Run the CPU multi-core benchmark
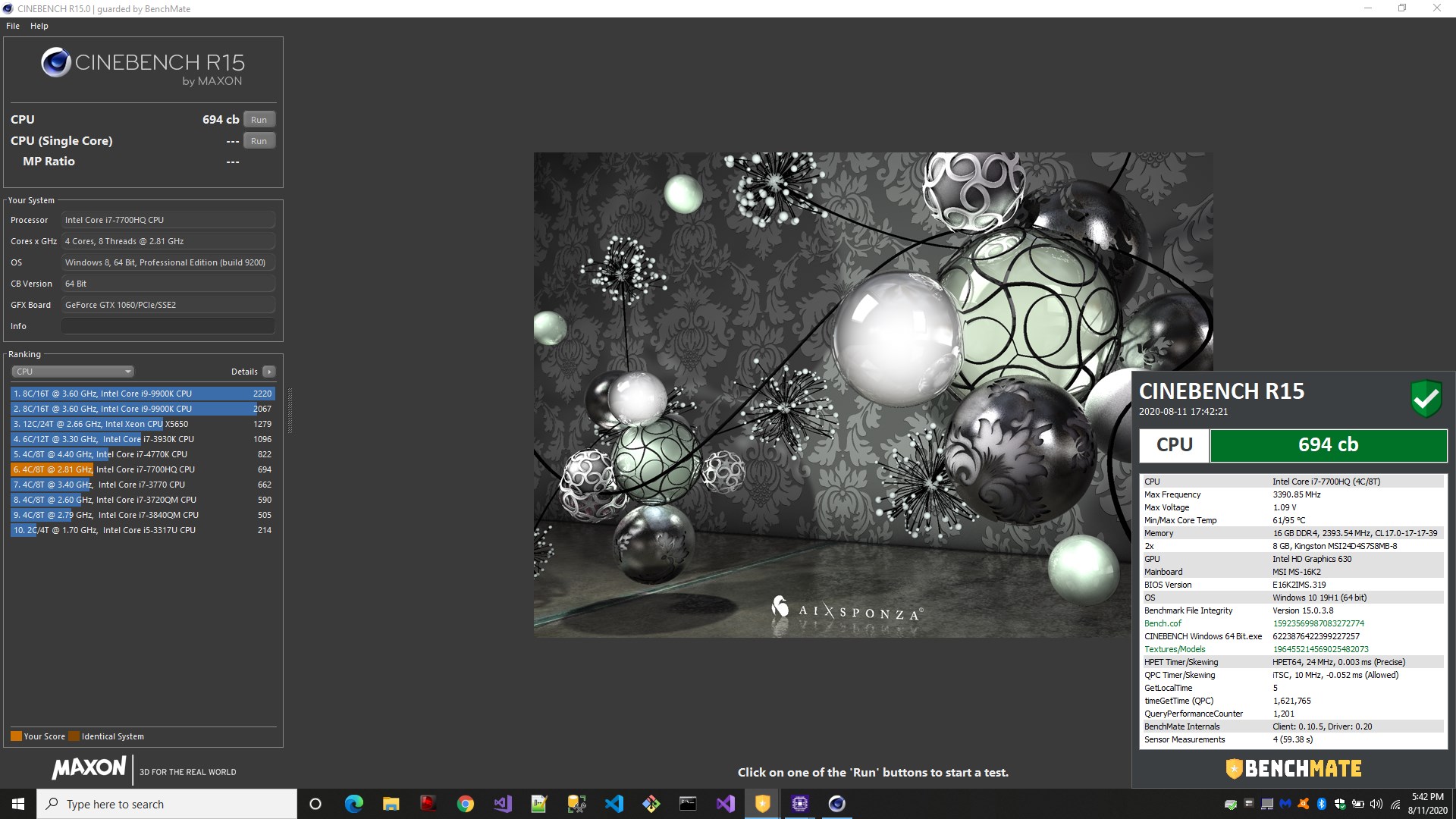Viewport: 1456px width, 819px height. 259,120
